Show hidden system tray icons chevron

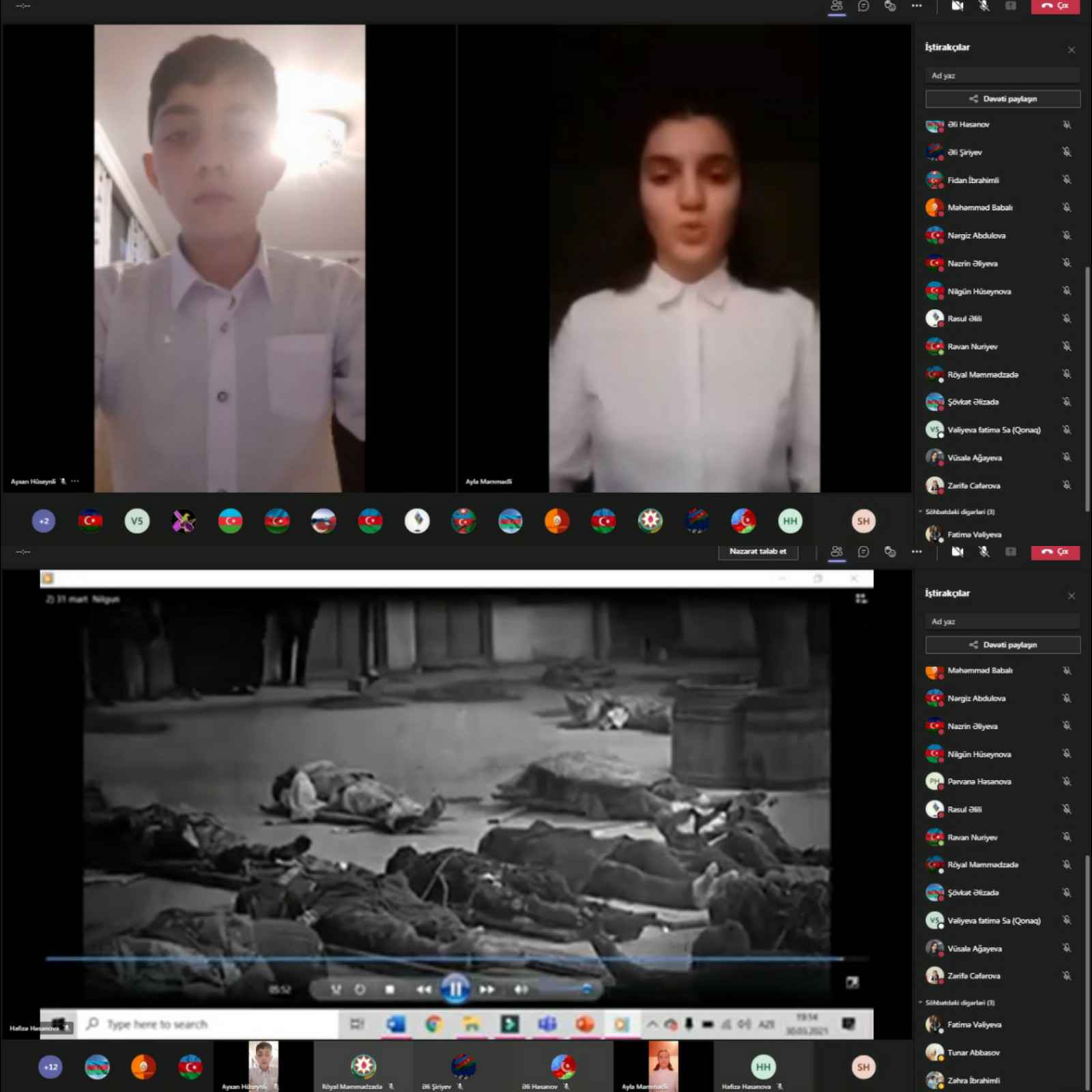click(652, 1024)
